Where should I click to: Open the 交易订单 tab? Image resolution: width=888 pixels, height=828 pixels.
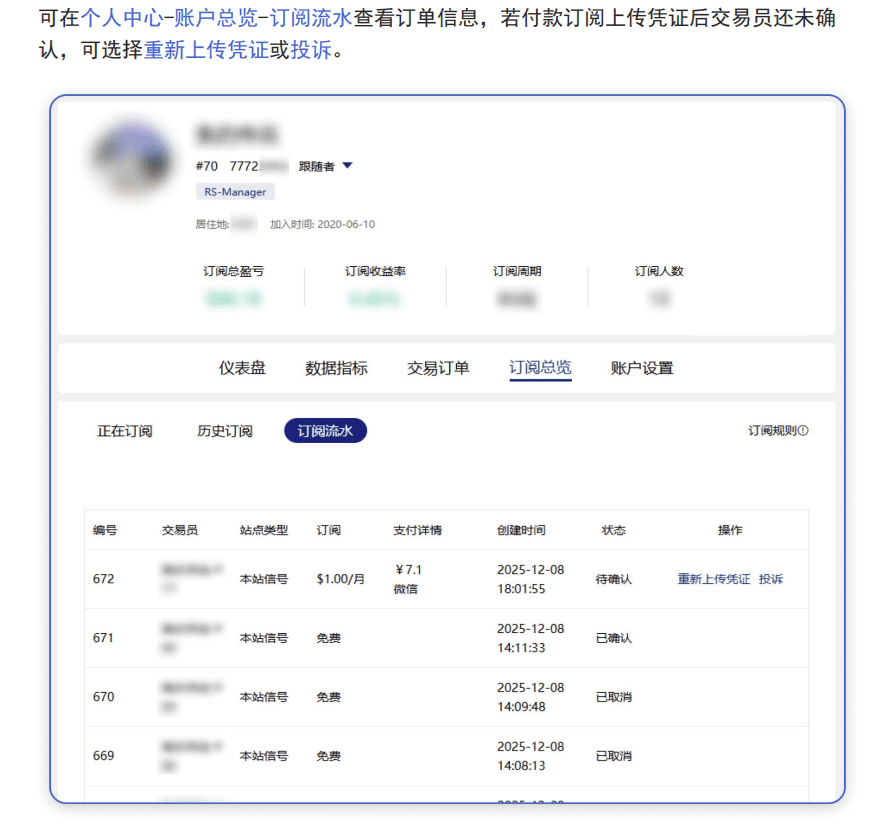438,368
